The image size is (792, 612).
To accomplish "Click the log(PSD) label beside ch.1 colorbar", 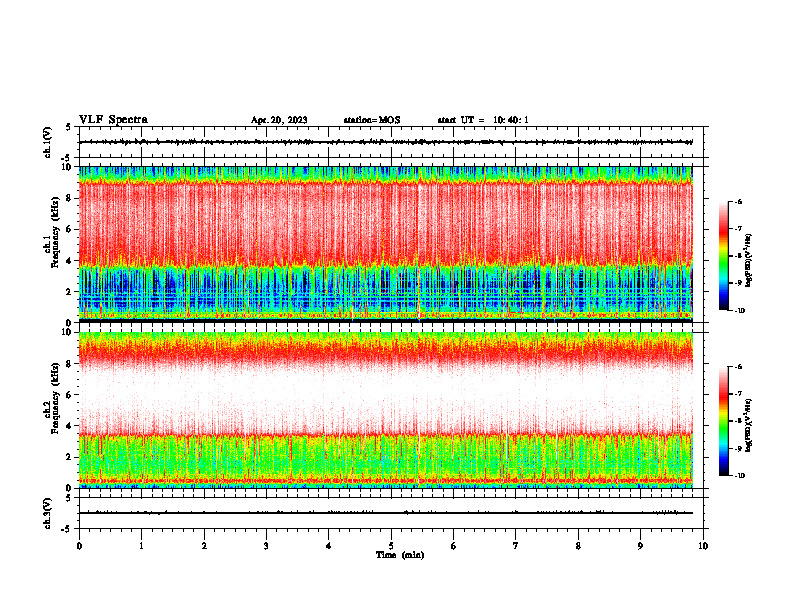I will (x=748, y=260).
